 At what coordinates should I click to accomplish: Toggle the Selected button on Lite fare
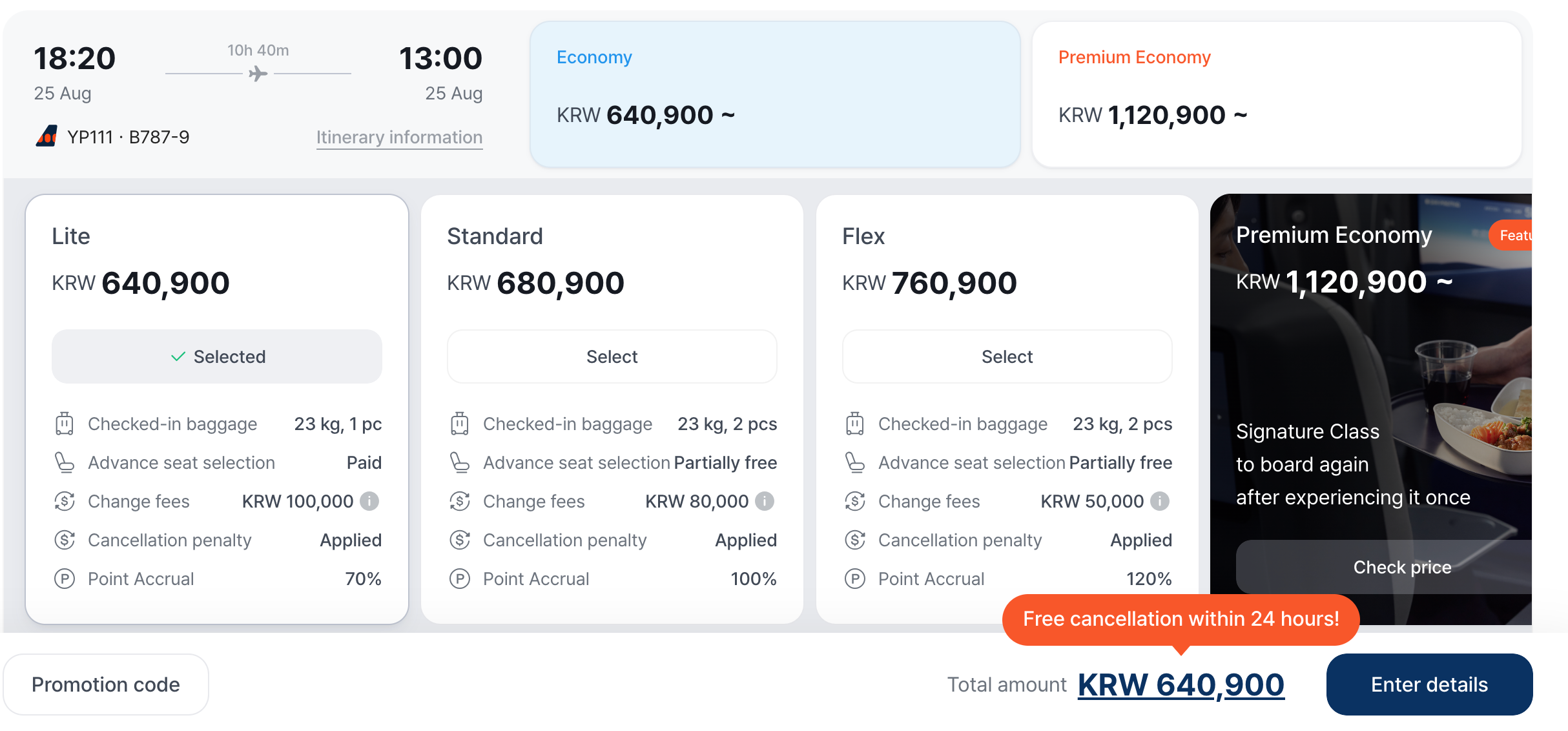coord(217,356)
